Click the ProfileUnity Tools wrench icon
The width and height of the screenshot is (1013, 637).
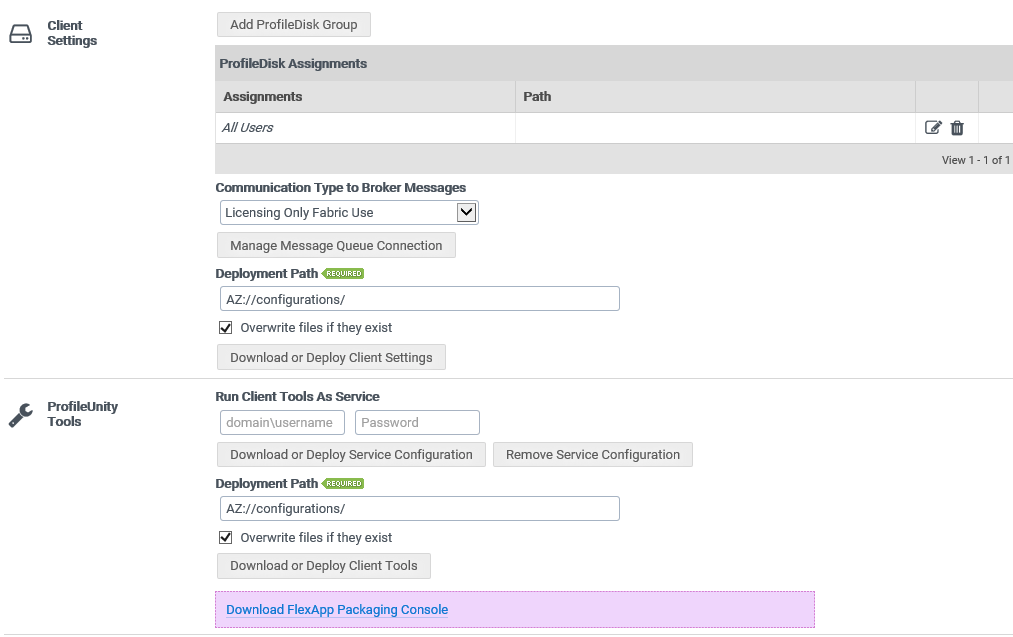(20, 415)
